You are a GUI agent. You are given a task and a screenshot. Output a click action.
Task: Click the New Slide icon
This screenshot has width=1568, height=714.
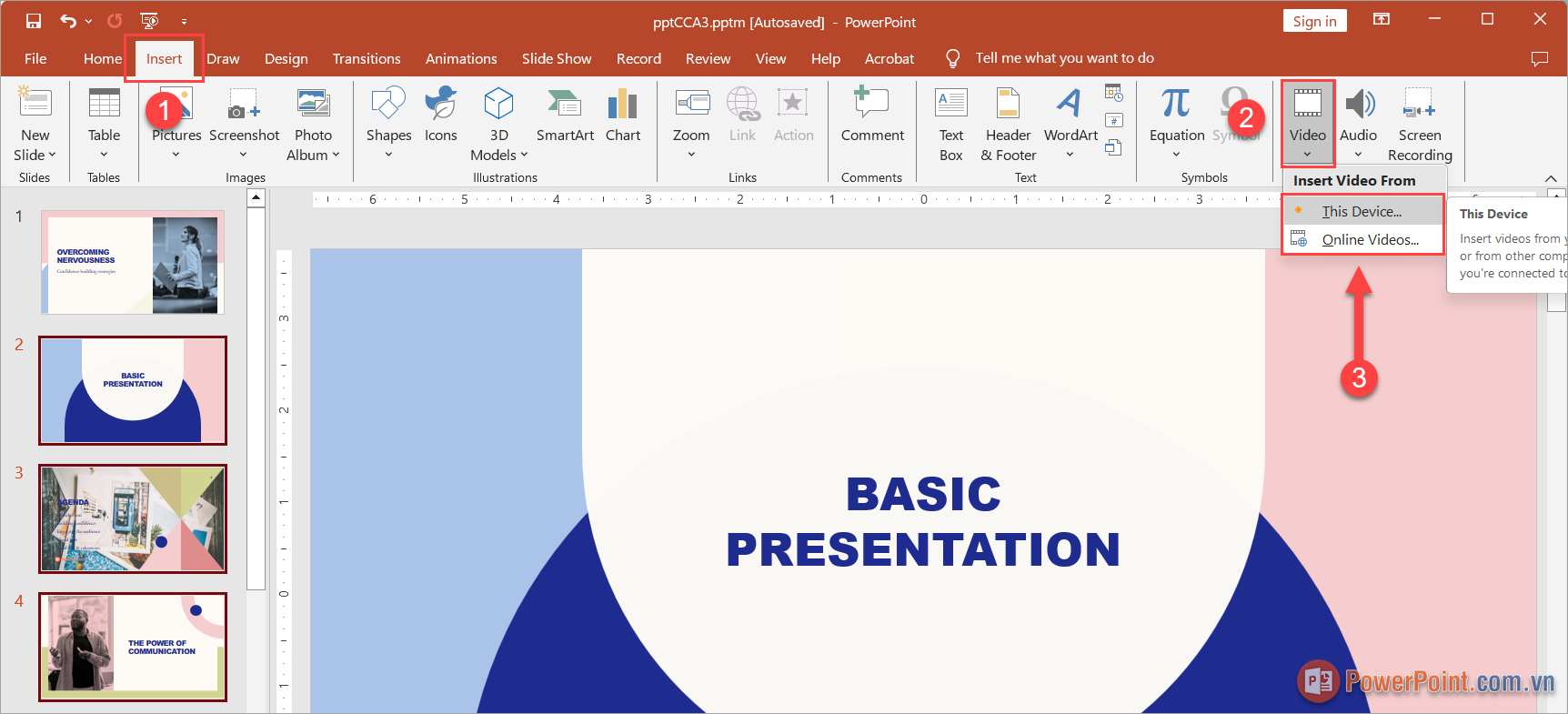(x=35, y=103)
